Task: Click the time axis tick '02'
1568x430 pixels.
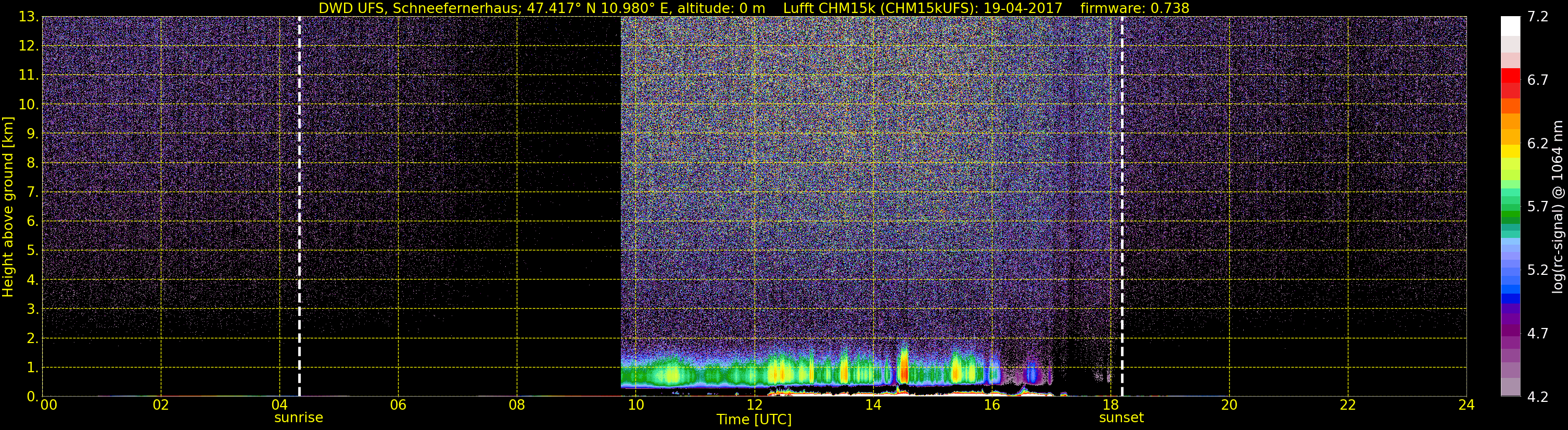Action: point(161,405)
